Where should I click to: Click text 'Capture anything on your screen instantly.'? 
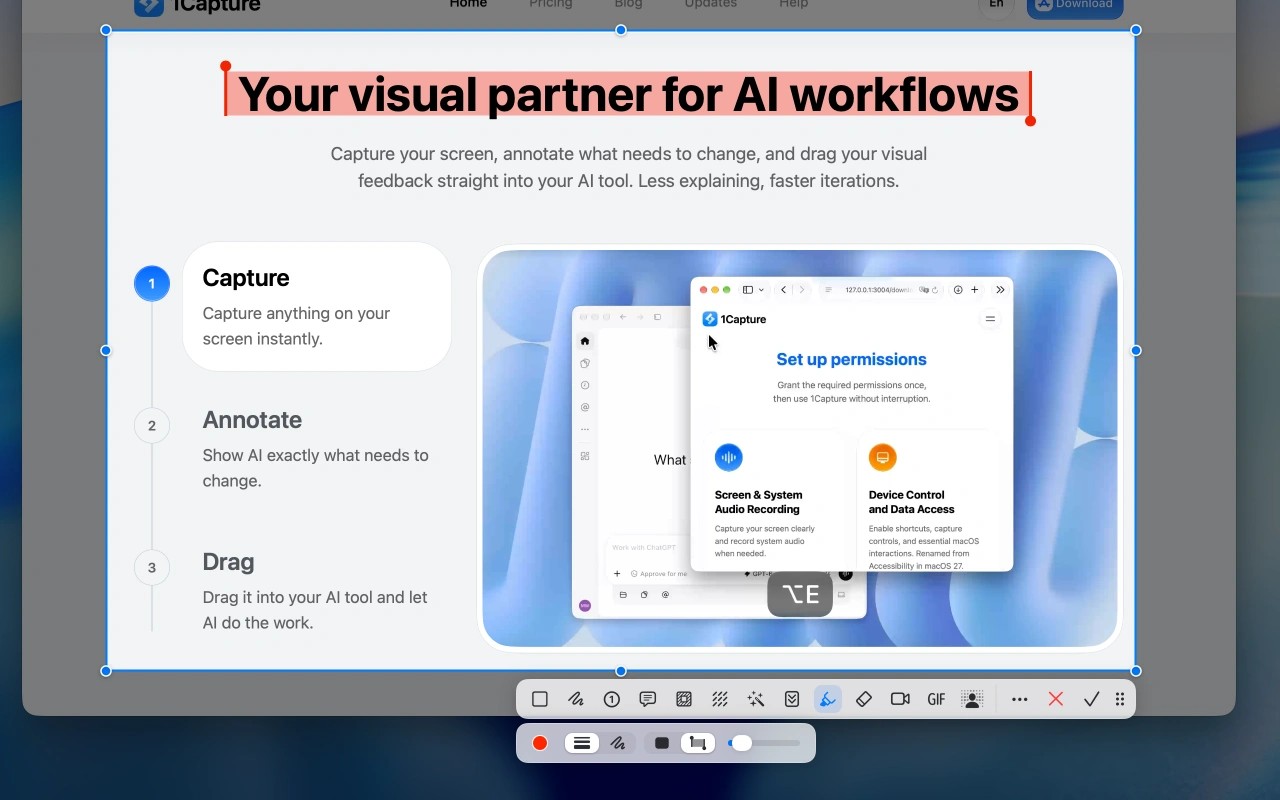click(296, 326)
